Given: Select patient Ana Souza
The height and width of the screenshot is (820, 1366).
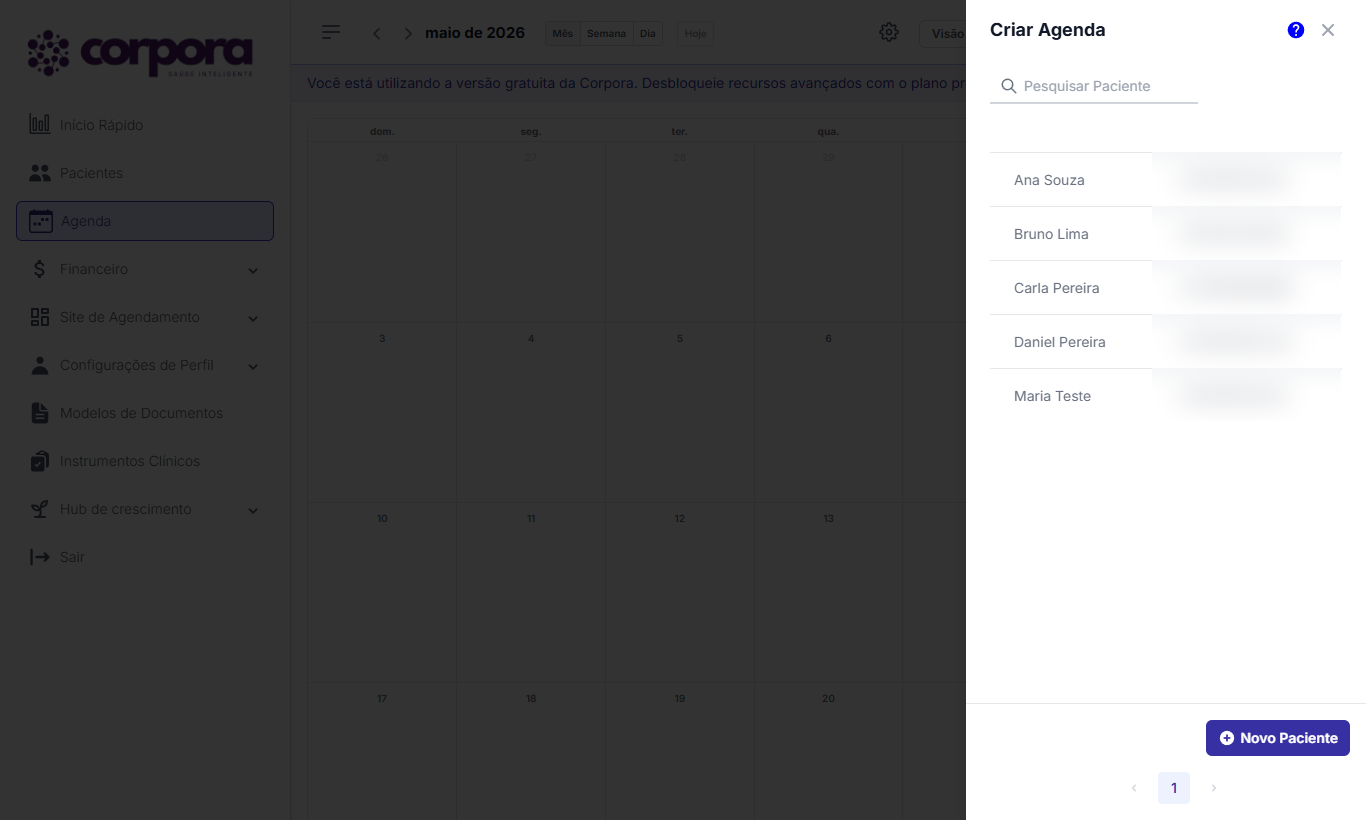Looking at the screenshot, I should 1165,180.
